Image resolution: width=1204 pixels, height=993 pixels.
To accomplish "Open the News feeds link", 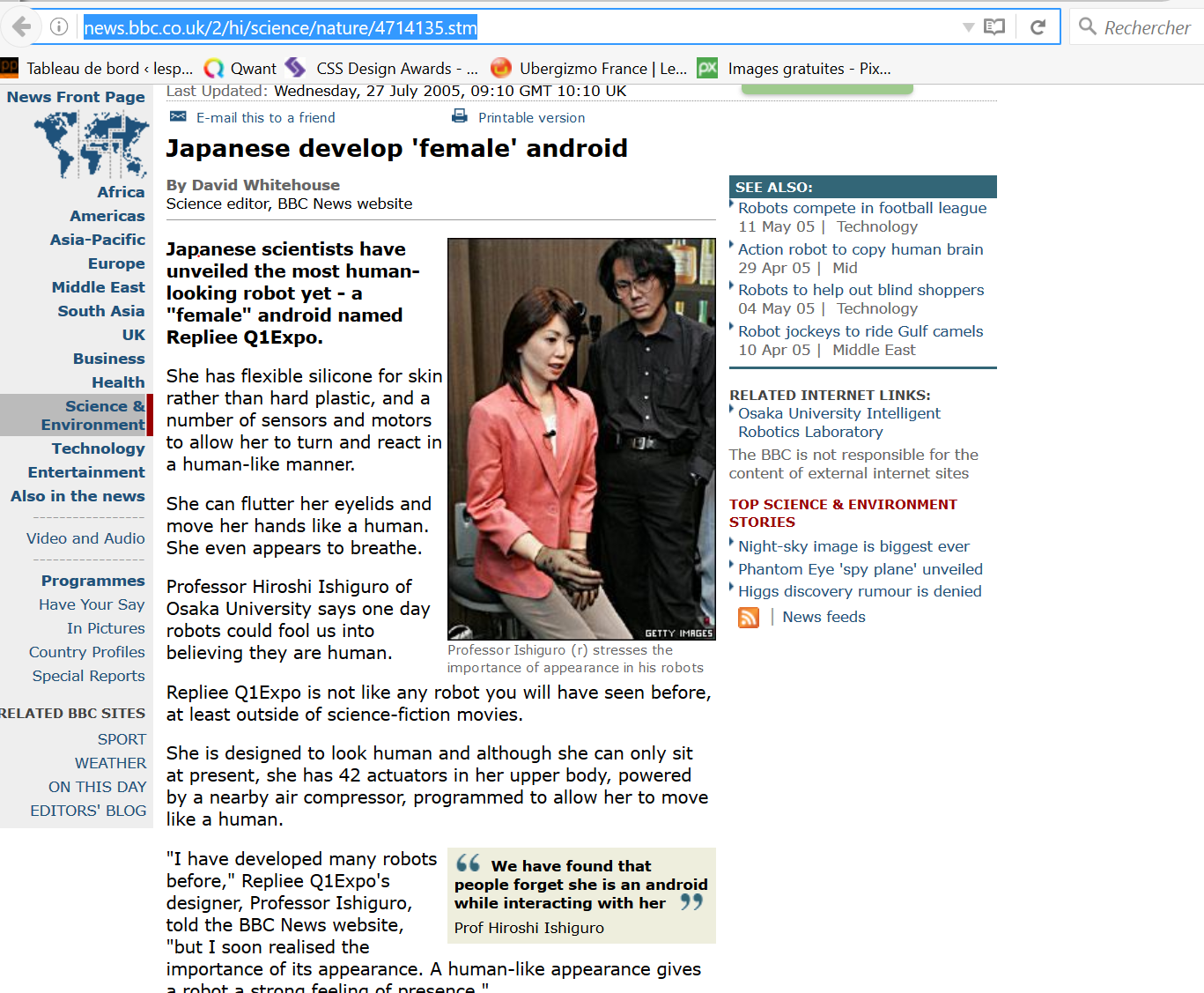I will (x=824, y=617).
